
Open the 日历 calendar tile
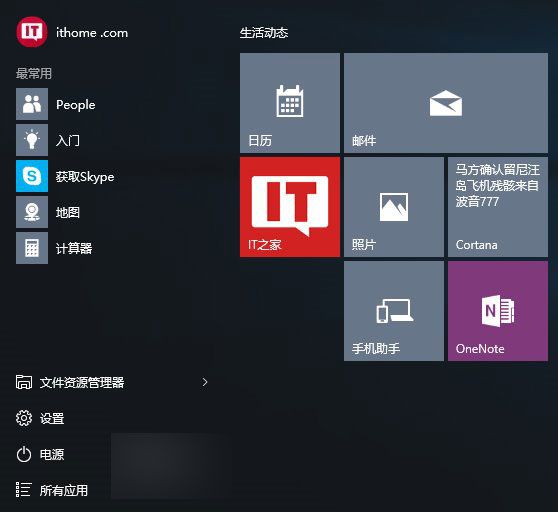[x=290, y=103]
